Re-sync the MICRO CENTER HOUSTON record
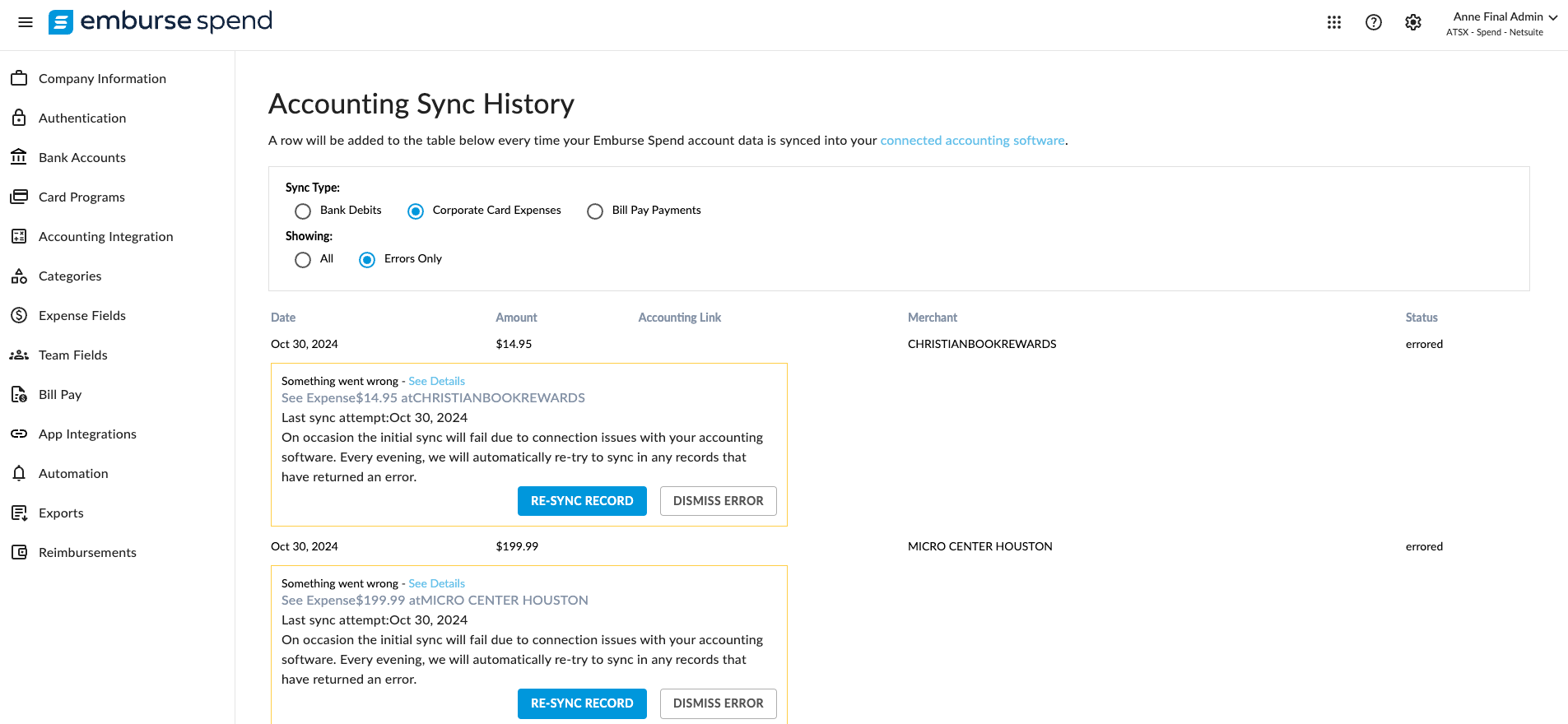The height and width of the screenshot is (724, 1568). point(582,703)
